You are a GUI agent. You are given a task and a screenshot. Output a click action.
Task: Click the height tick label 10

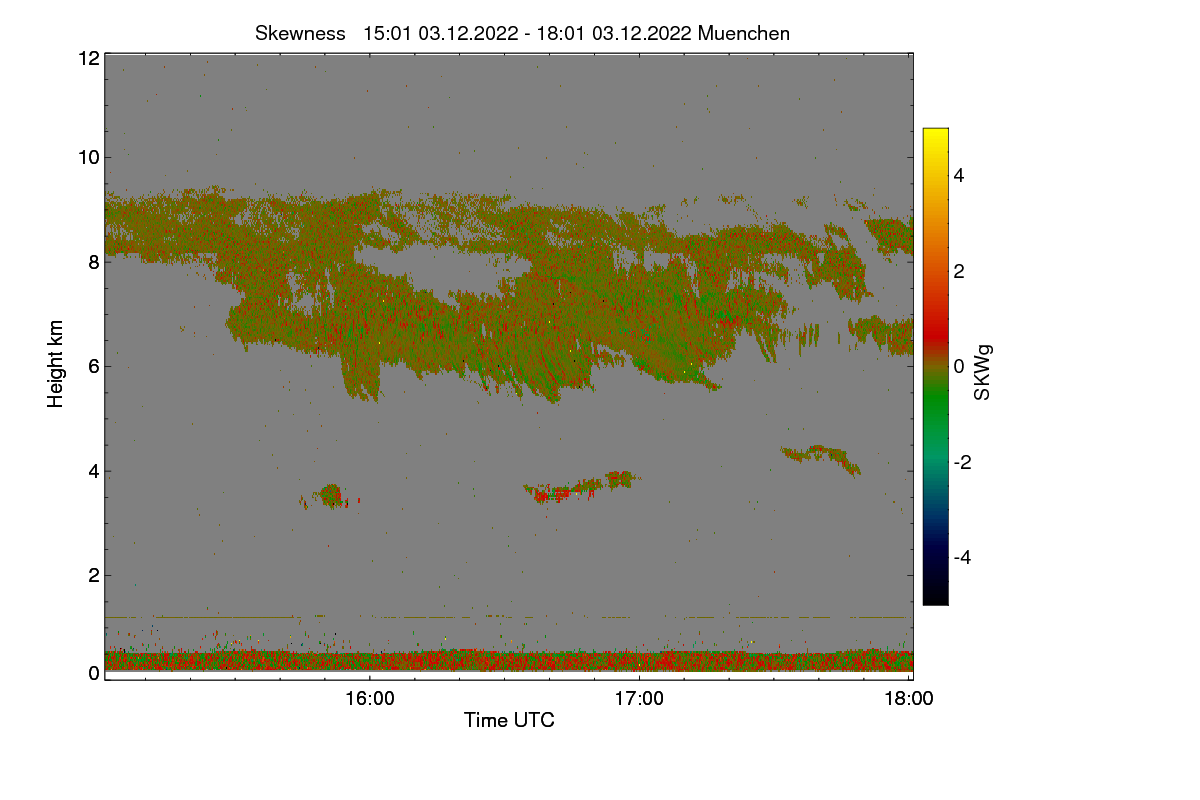tap(88, 157)
